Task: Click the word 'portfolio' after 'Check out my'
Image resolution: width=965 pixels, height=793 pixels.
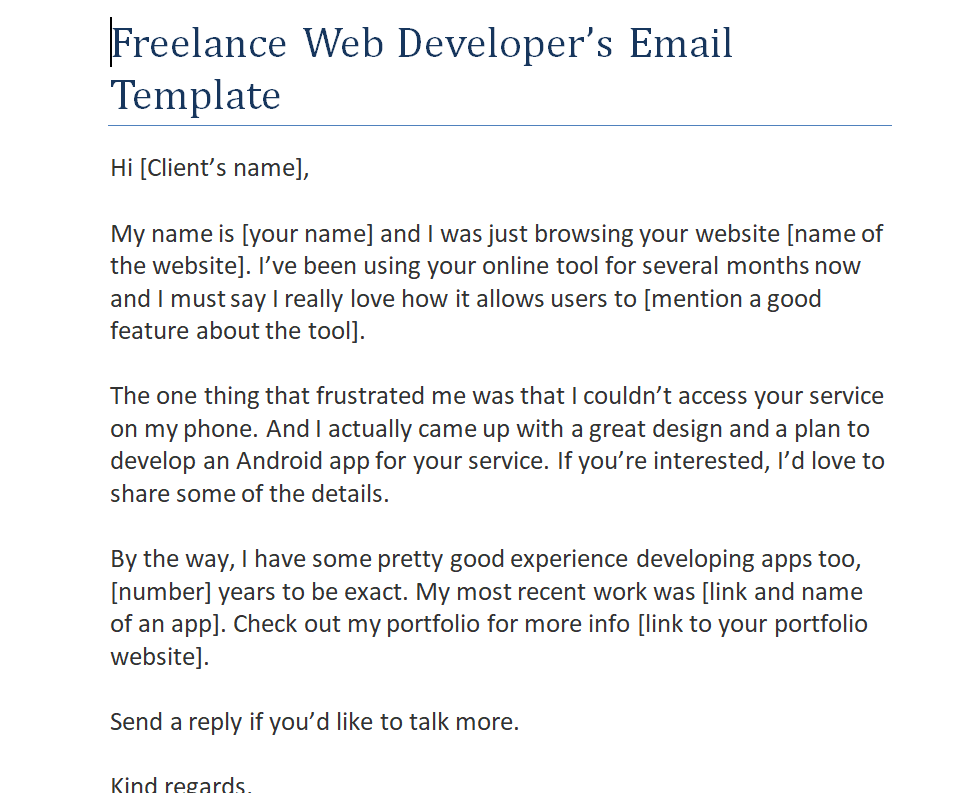Action: coord(433,624)
